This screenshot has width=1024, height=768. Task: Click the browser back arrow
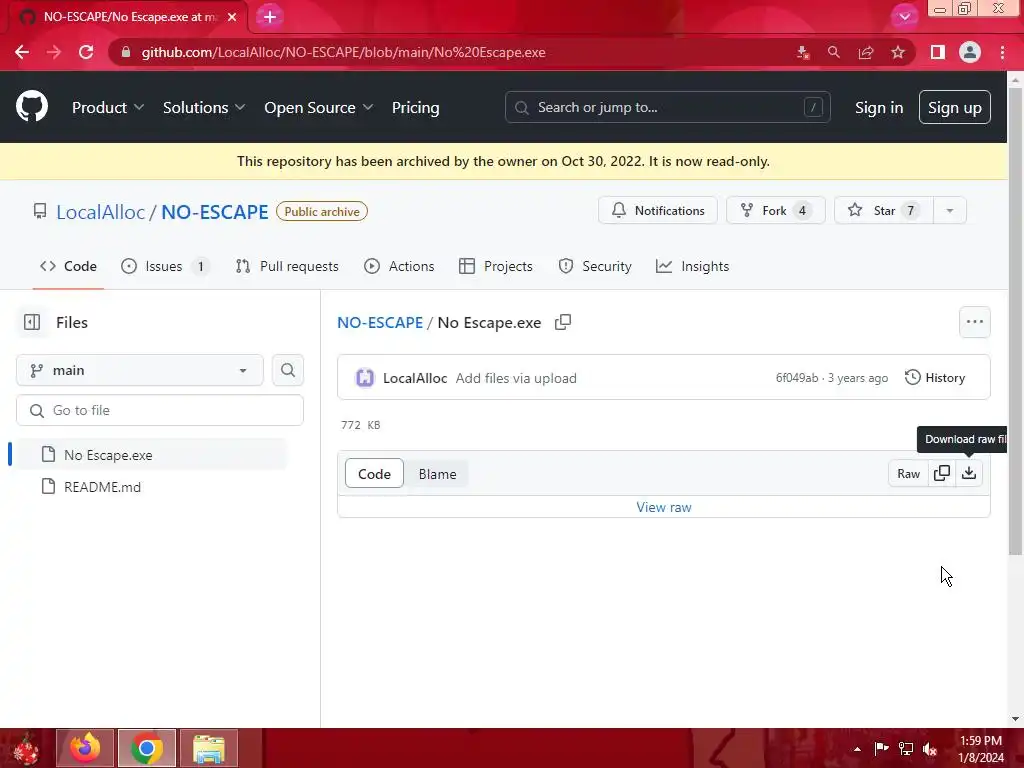click(x=22, y=52)
